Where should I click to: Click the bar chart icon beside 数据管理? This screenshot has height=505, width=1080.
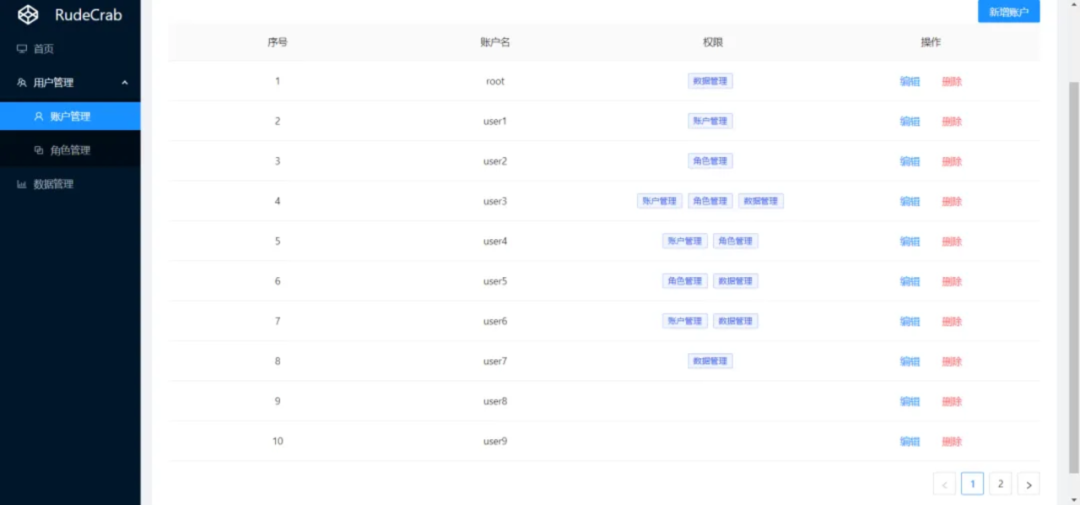click(x=22, y=185)
